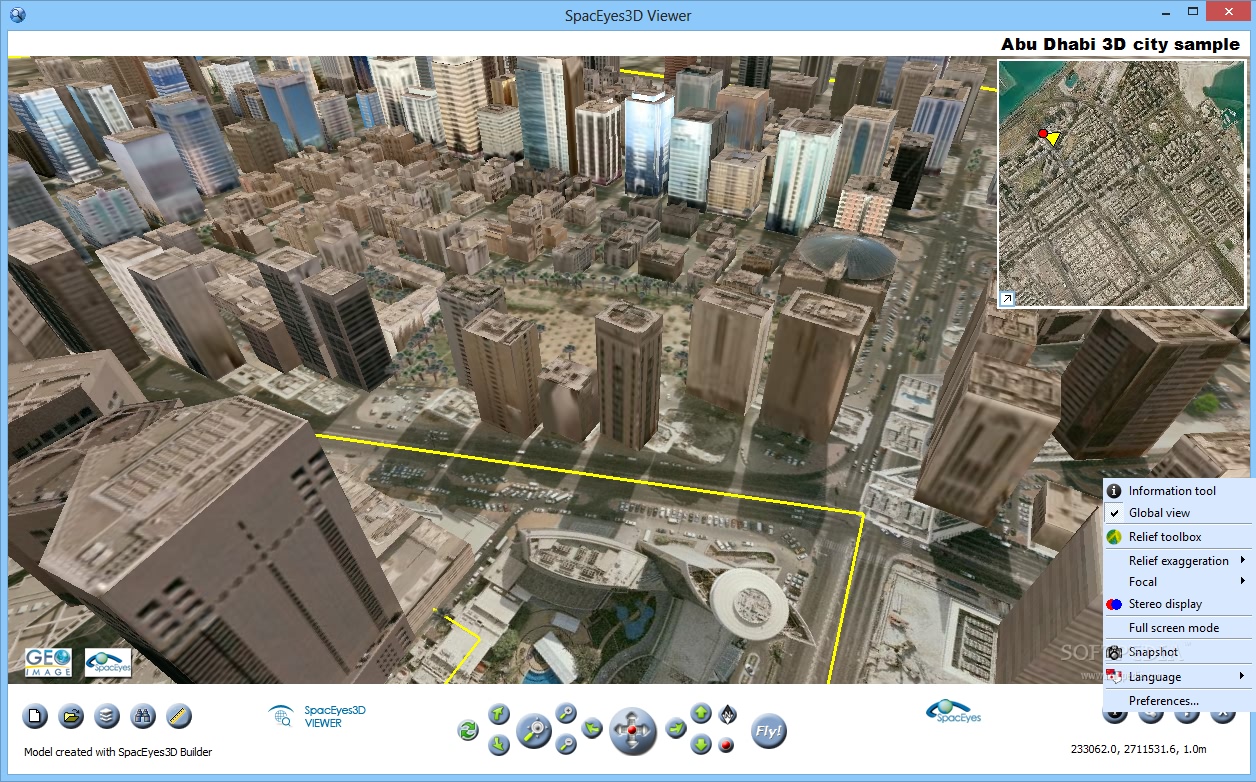1256x782 pixels.
Task: Toggle Stereo display in the menu
Action: 1178,604
